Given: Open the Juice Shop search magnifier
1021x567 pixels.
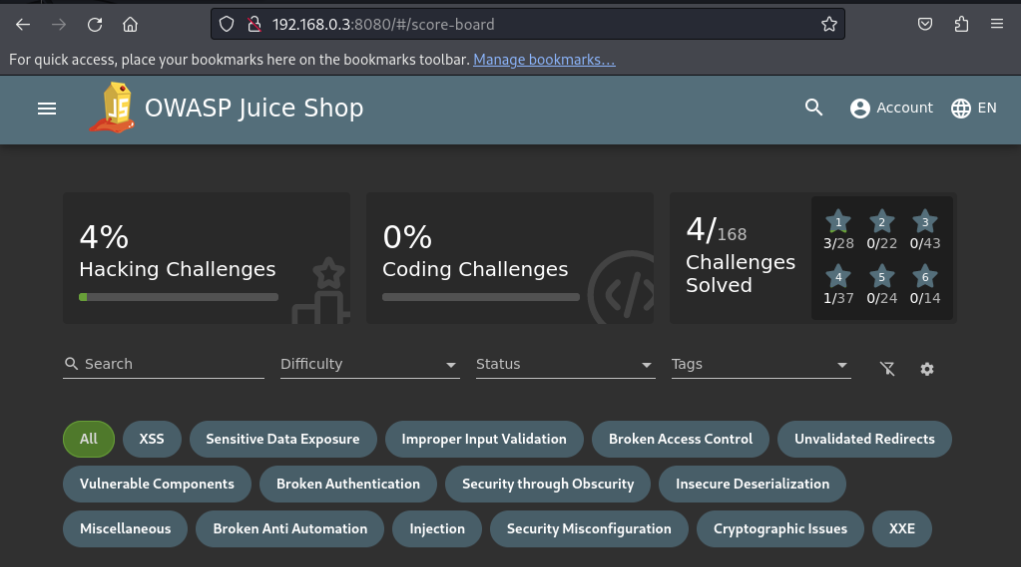Looking at the screenshot, I should click(813, 107).
